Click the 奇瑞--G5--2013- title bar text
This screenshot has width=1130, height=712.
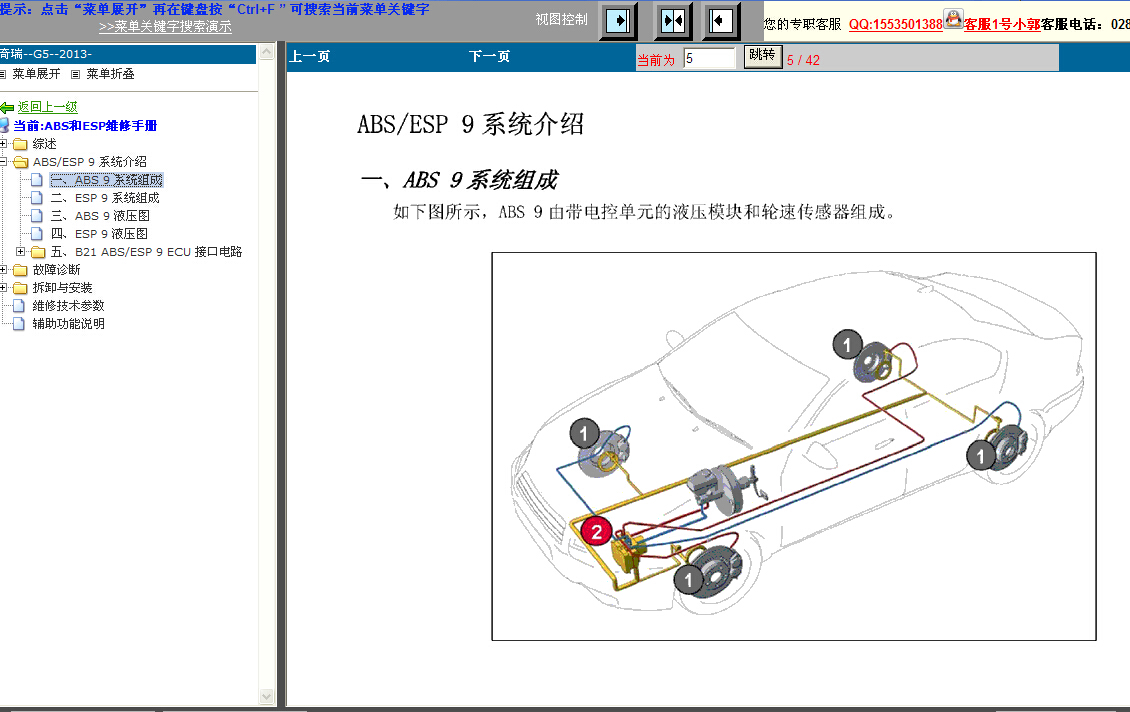[x=46, y=54]
